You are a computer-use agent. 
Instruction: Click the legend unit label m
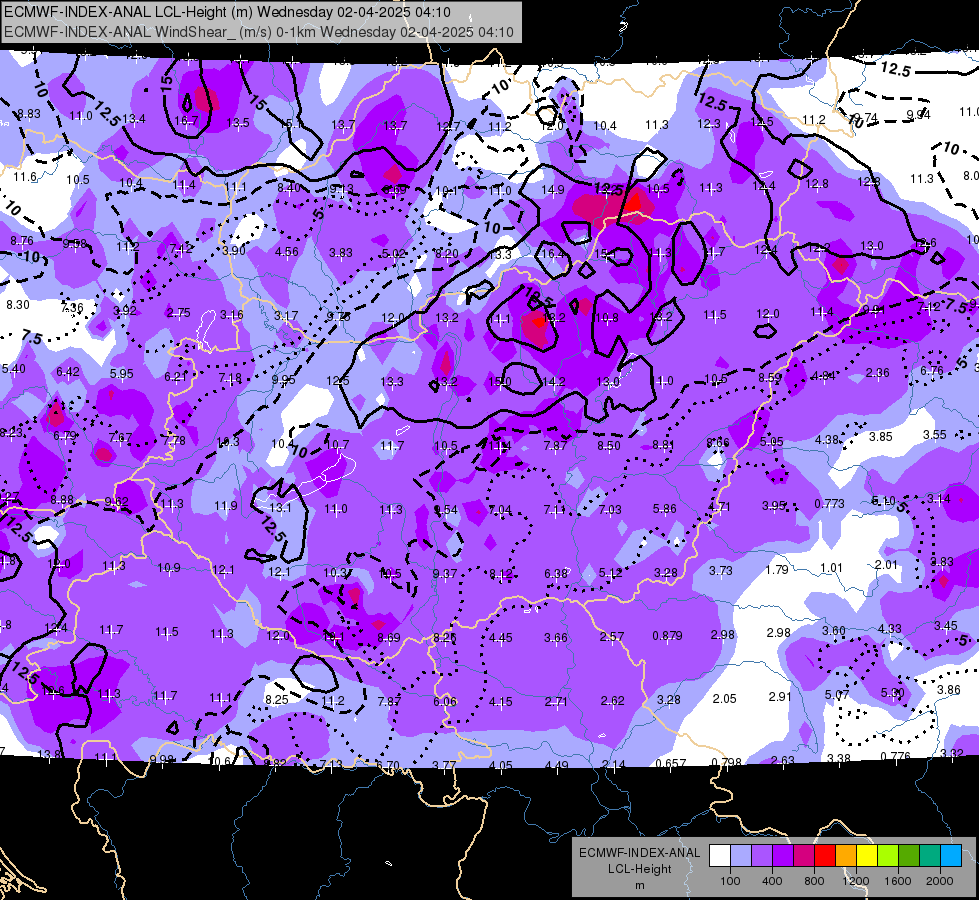pyautogui.click(x=640, y=886)
